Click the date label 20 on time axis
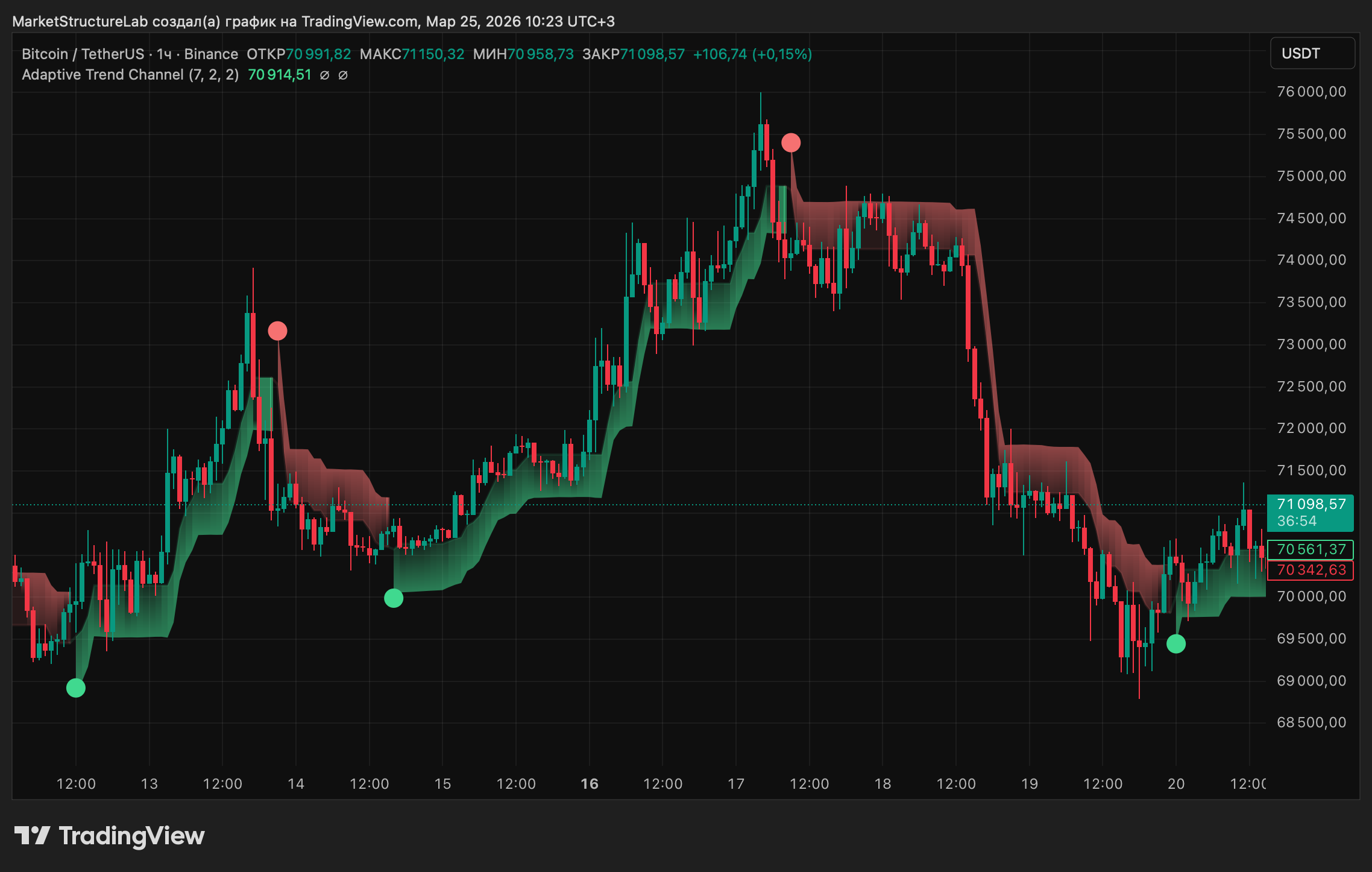Viewport: 1372px width, 872px height. [x=1176, y=784]
